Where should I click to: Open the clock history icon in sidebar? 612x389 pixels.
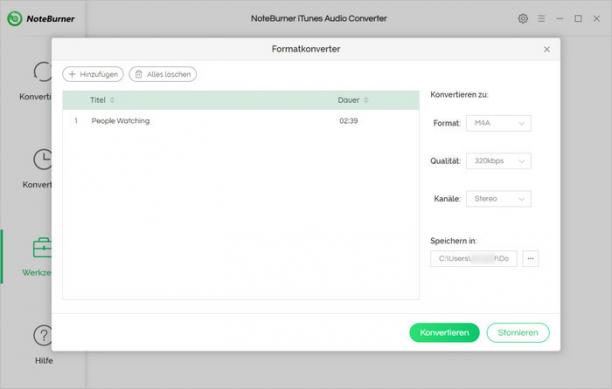(43, 159)
